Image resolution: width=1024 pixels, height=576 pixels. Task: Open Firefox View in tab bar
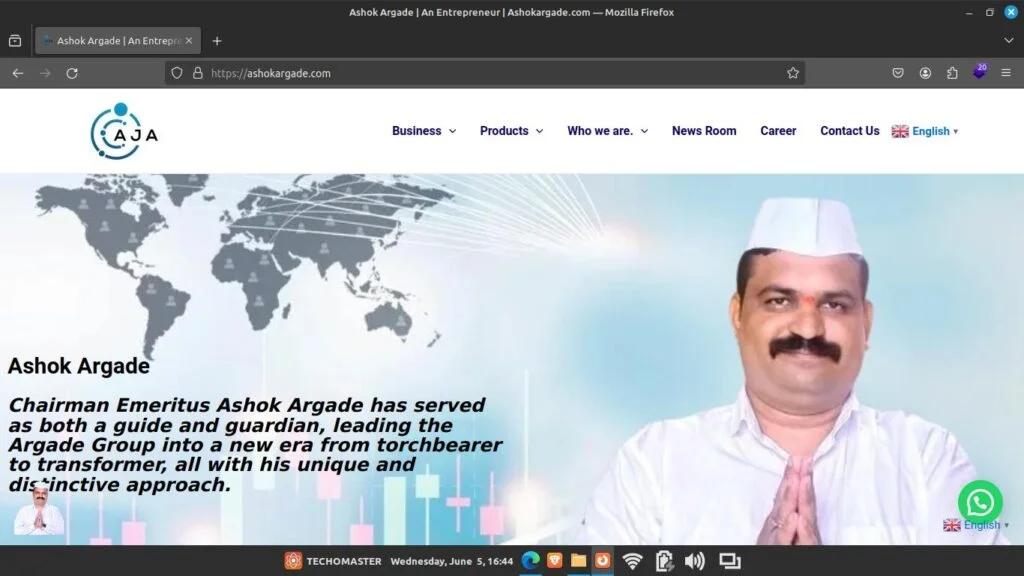(15, 40)
